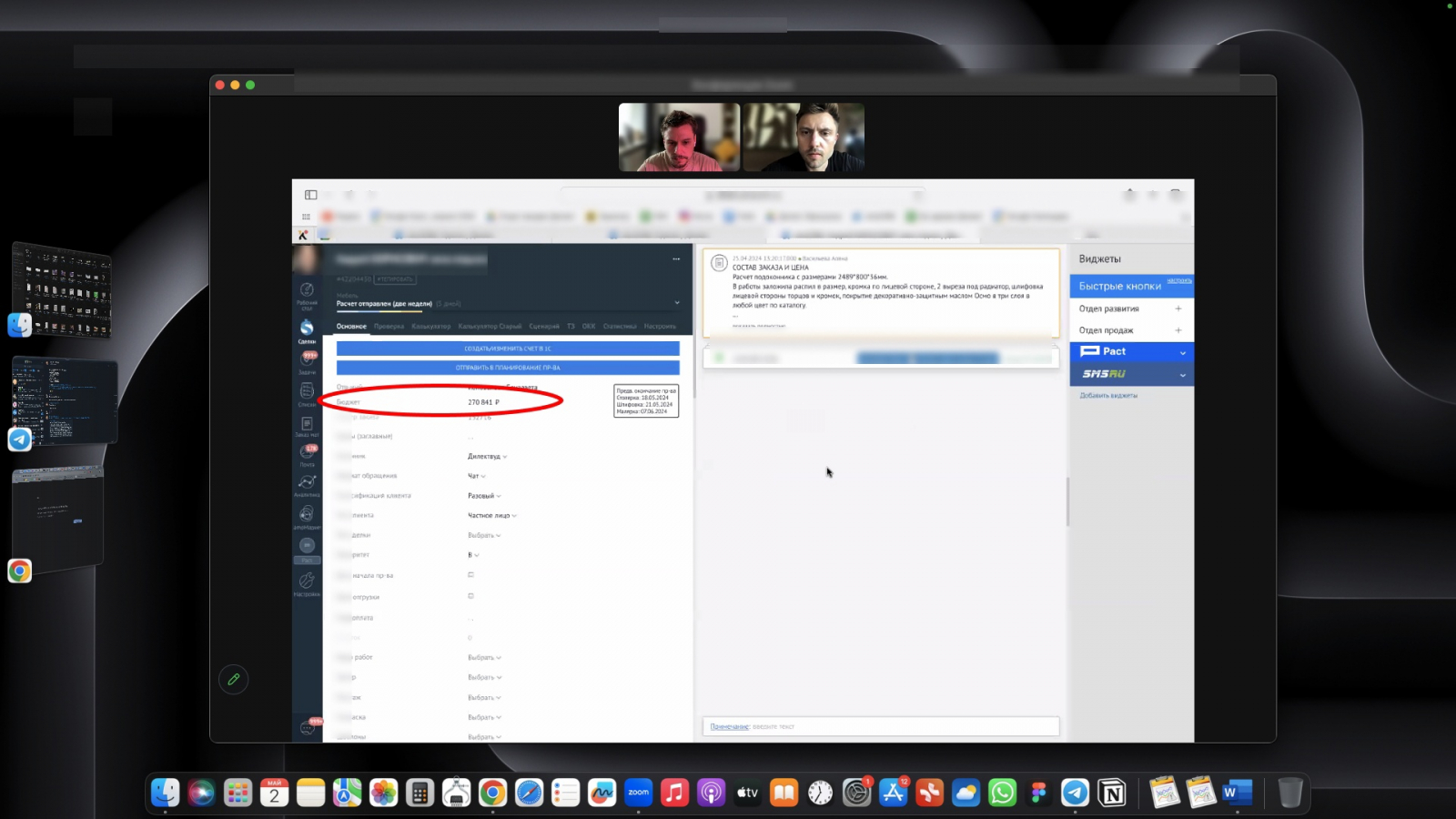1456x819 pixels.
Task: Open Настройки wrench icon in sidebar
Action: 307,581
